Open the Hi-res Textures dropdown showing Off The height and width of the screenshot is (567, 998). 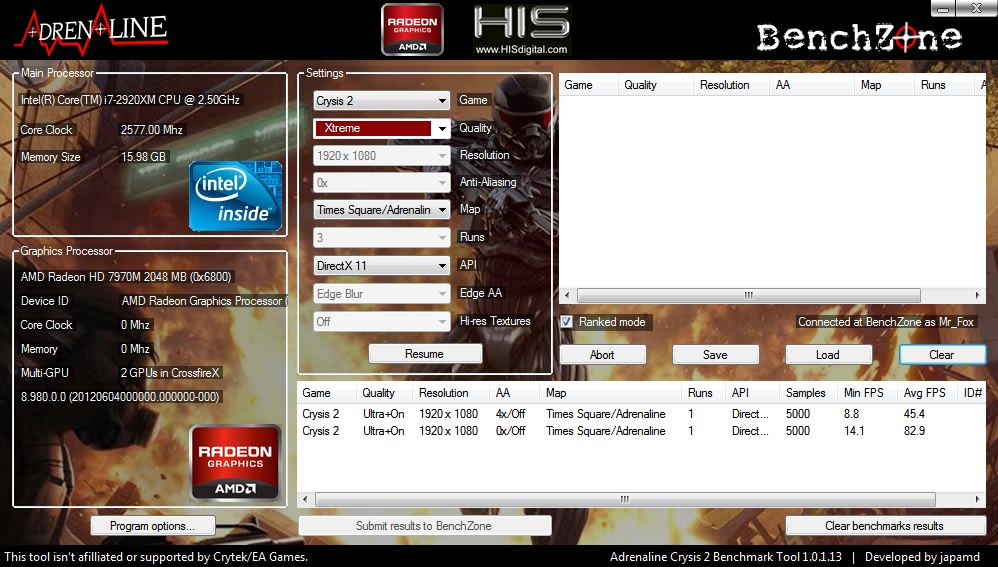[382, 321]
